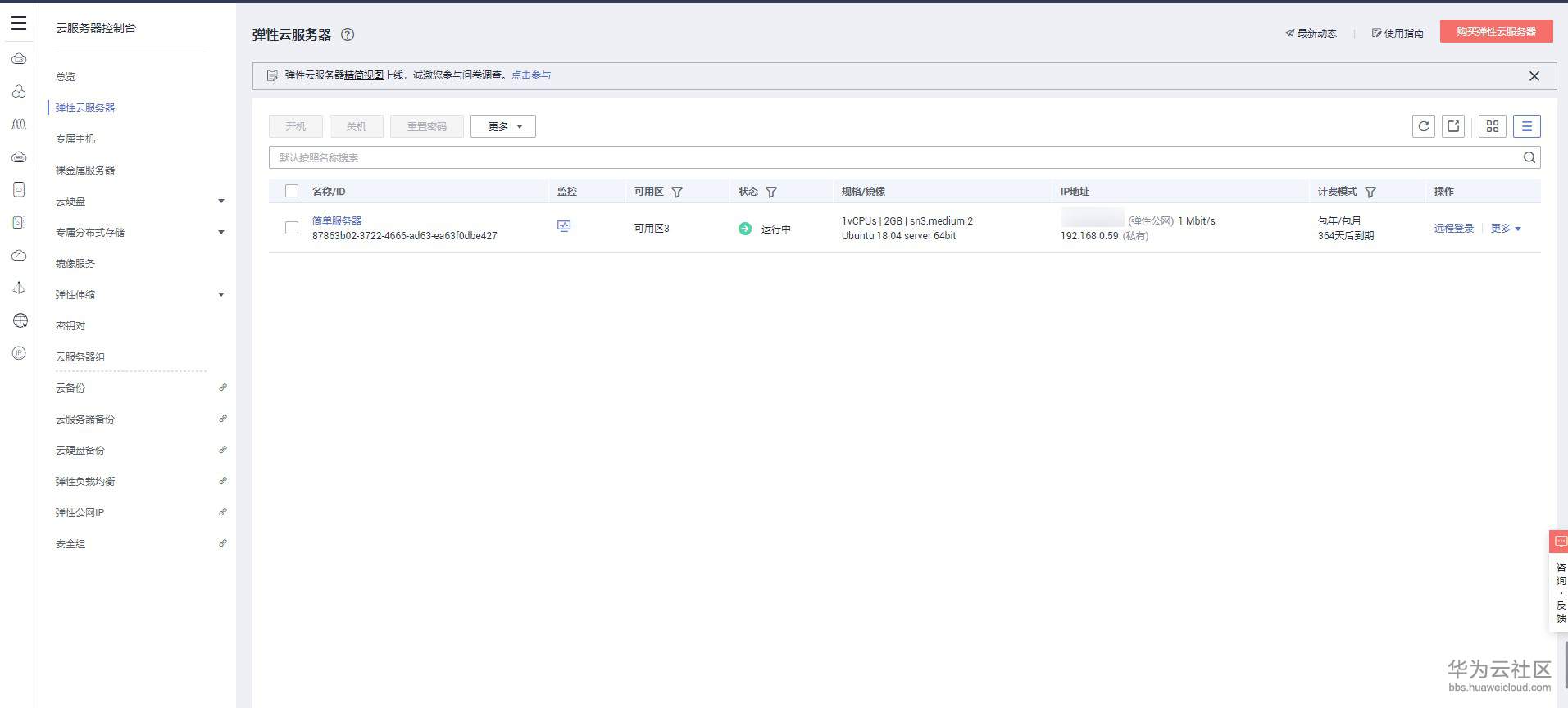Screen dimensions: 1568x708
Task: Click the three-circles cluster icon in the rail
Action: [19, 91]
